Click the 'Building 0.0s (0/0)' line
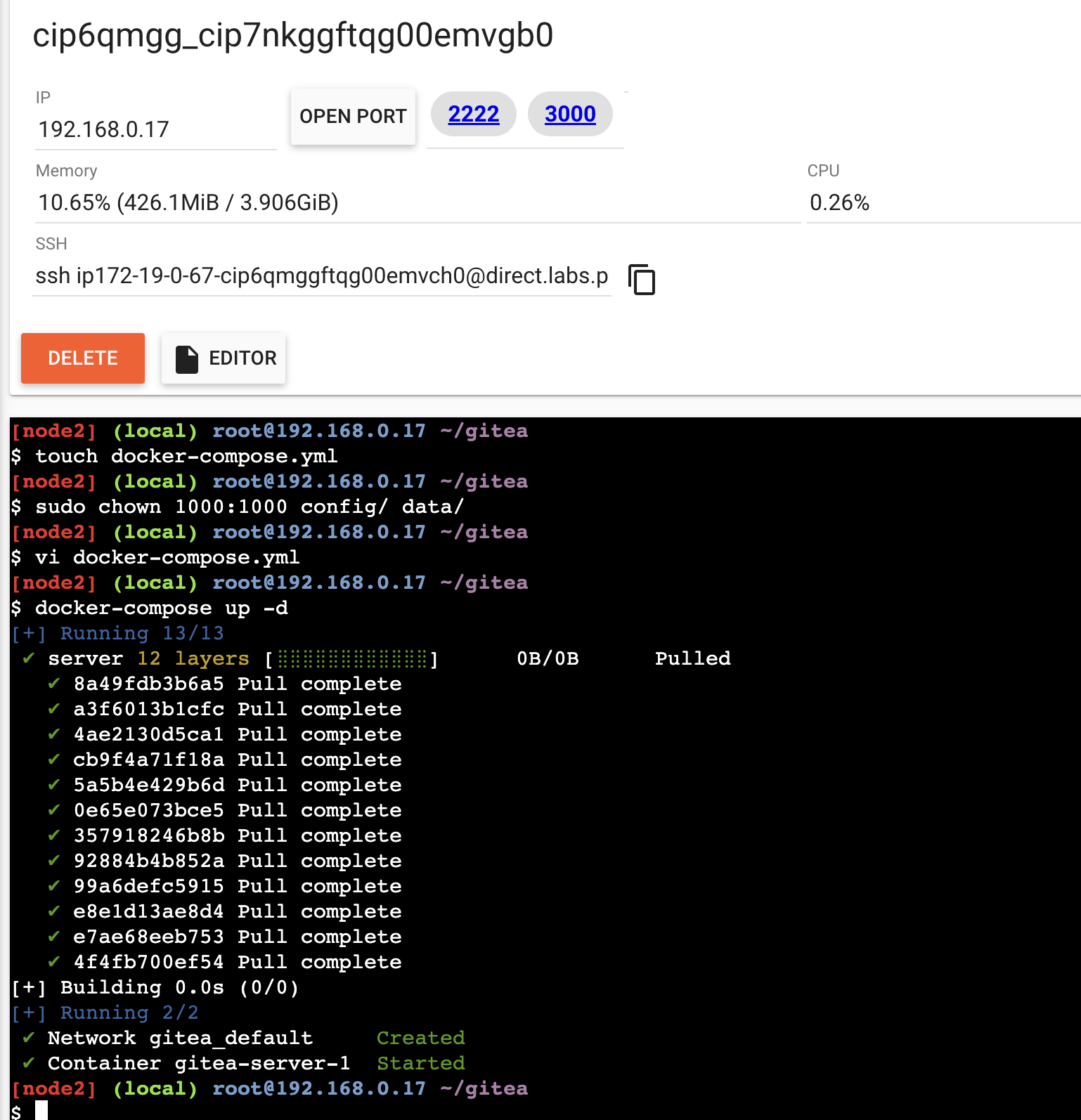This screenshot has width=1081, height=1120. [155, 987]
